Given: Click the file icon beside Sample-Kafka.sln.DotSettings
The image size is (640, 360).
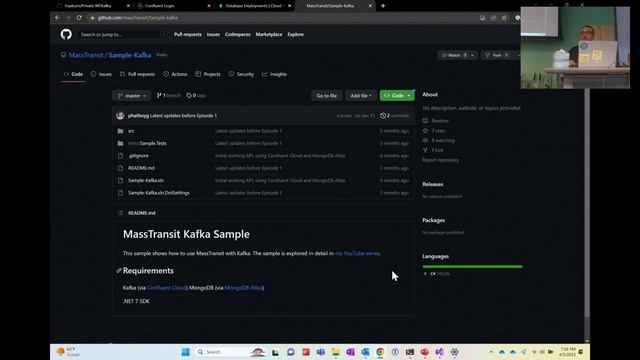Looking at the screenshot, I should (120, 193).
